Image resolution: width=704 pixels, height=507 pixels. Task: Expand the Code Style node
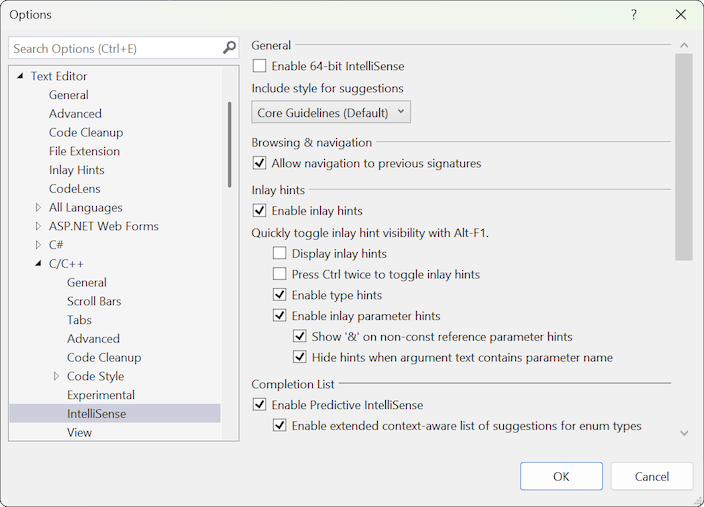57,377
